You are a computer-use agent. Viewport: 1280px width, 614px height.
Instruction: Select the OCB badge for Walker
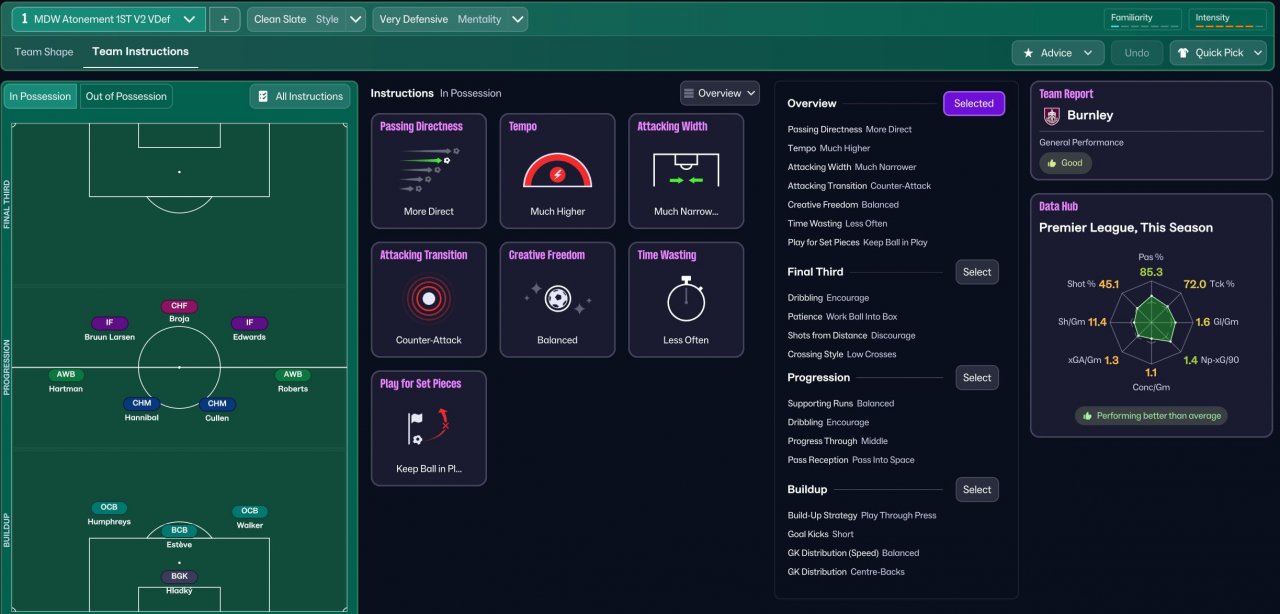coord(250,511)
